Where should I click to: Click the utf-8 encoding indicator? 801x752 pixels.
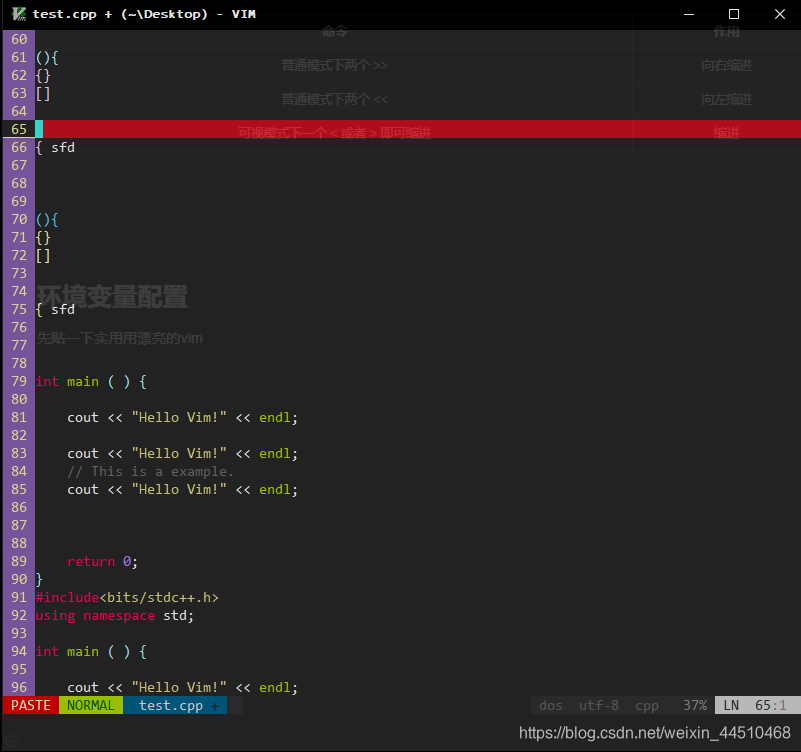click(x=599, y=706)
